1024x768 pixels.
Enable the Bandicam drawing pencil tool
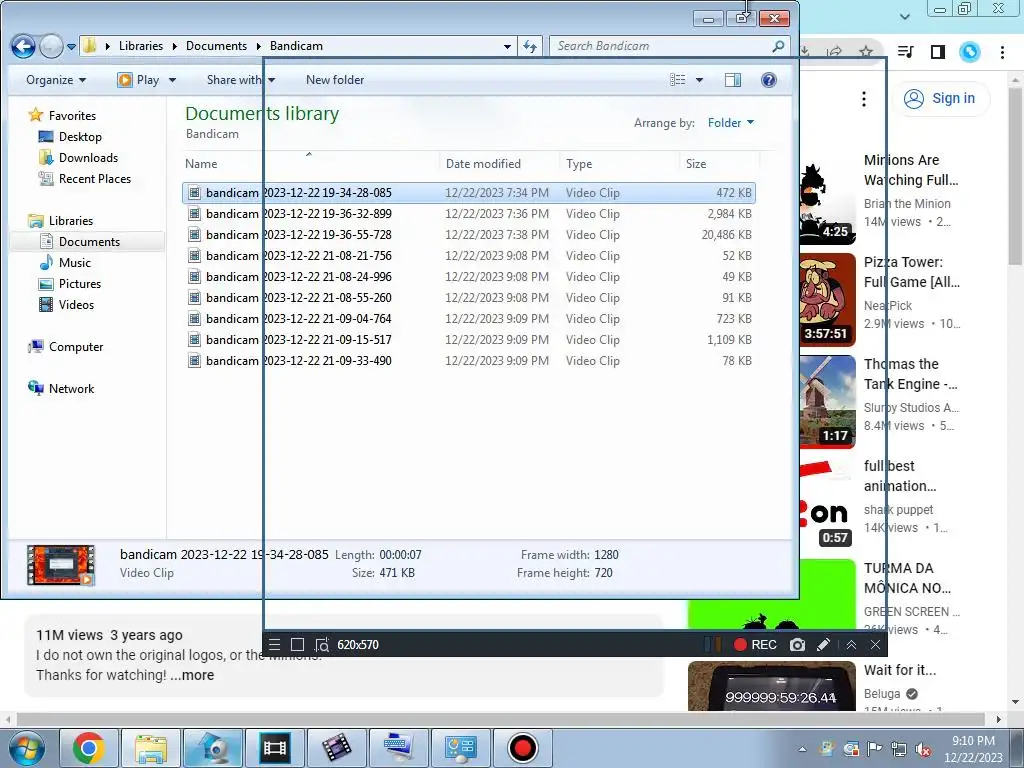(x=824, y=645)
